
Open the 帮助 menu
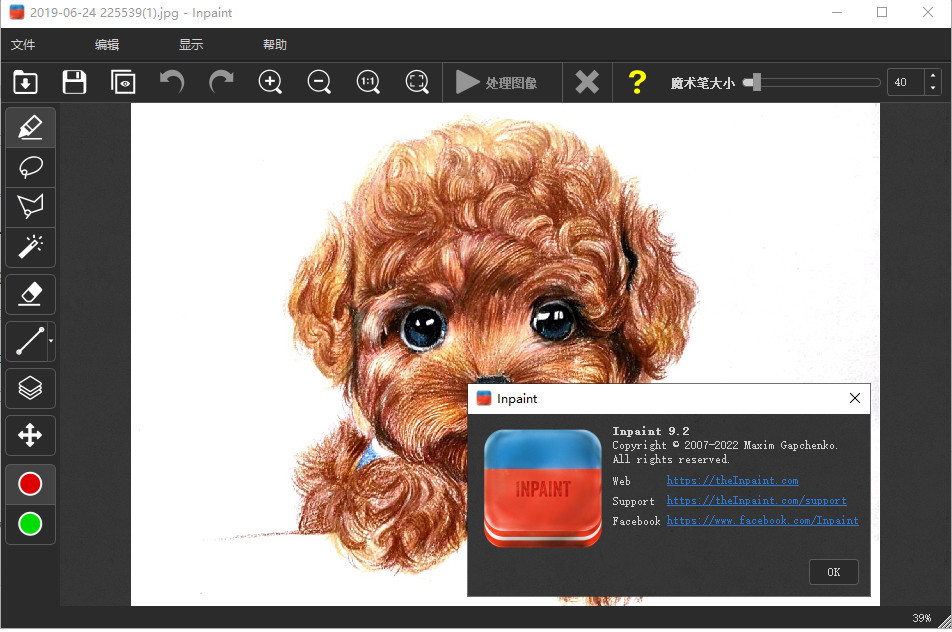(x=274, y=45)
